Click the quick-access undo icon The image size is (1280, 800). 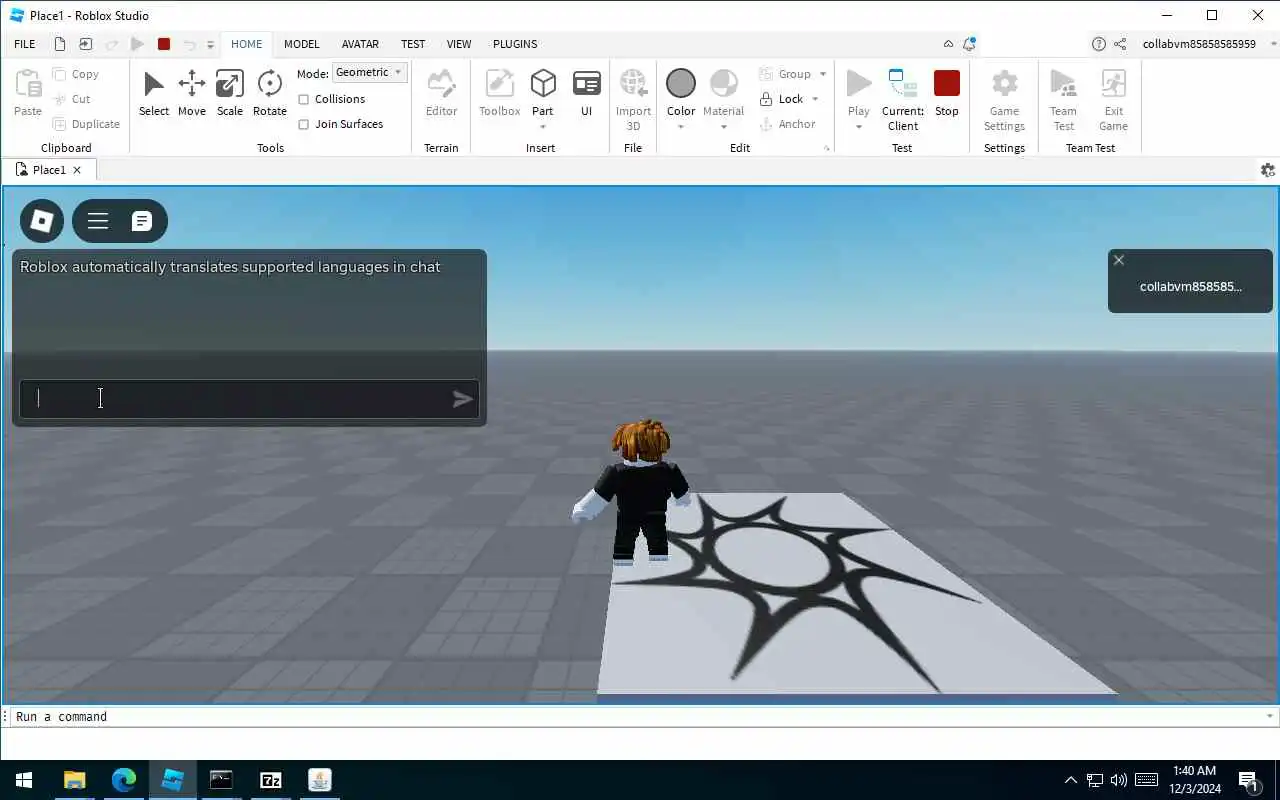click(189, 44)
